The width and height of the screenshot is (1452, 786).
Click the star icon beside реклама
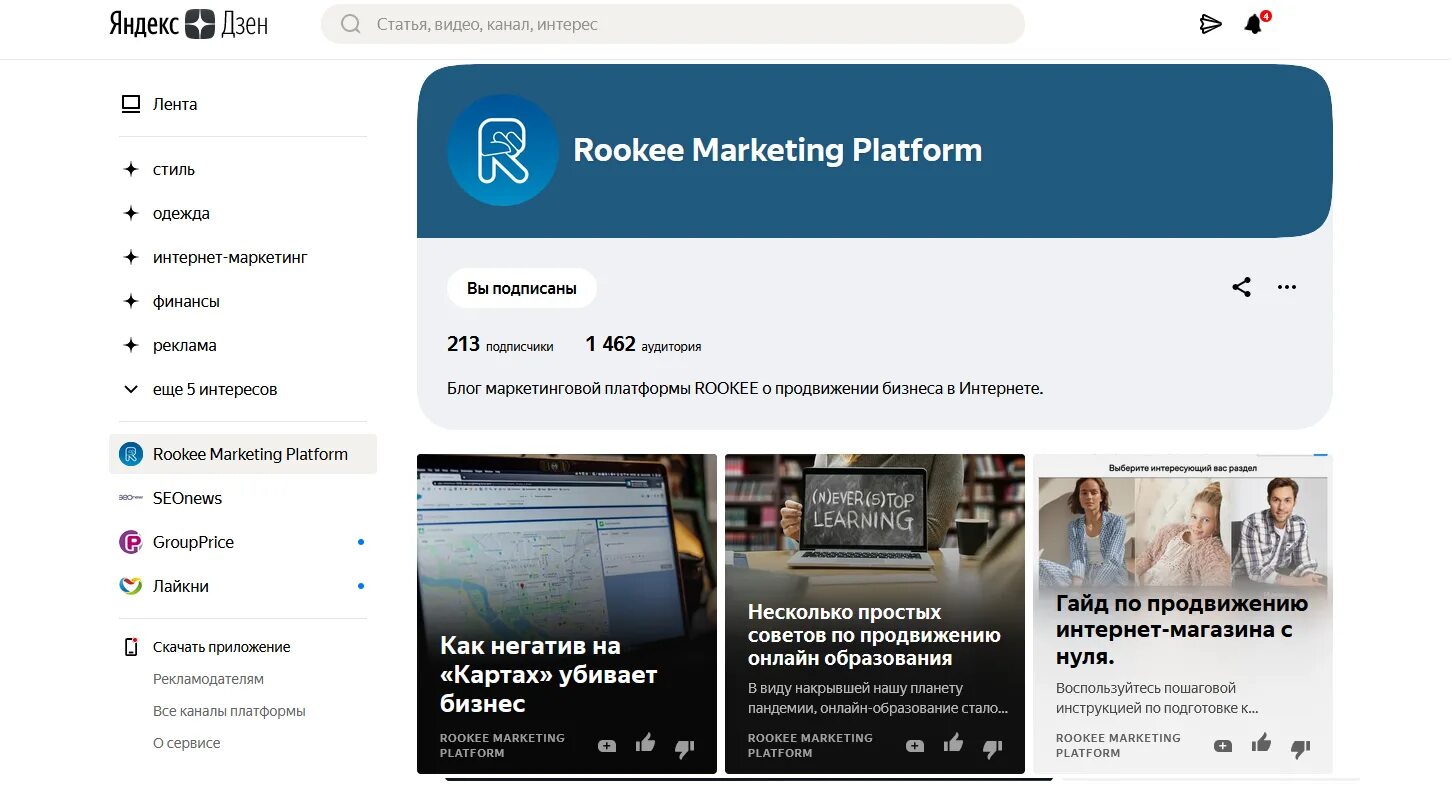point(130,346)
